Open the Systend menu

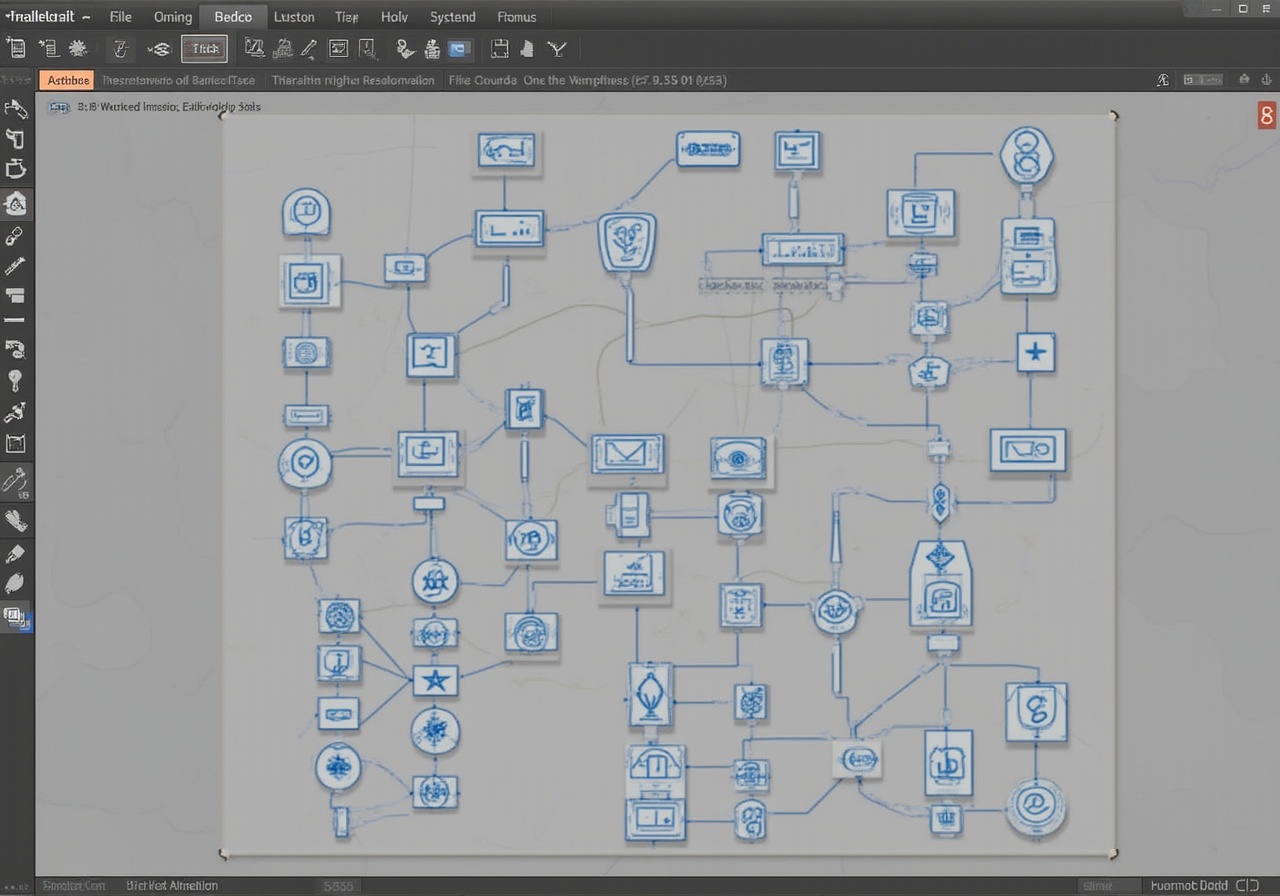pyautogui.click(x=452, y=16)
